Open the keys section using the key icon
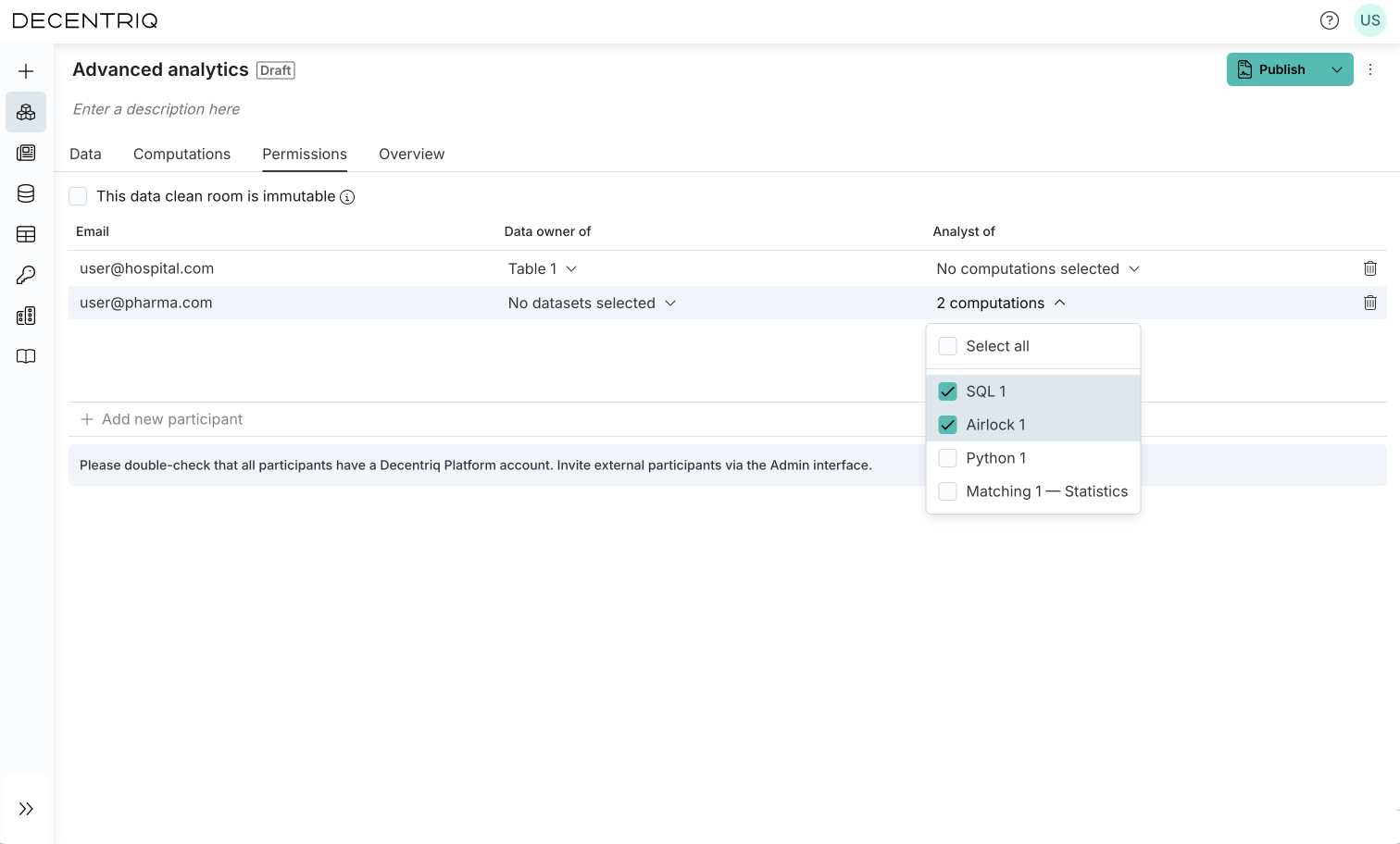The image size is (1400, 844). 26,275
